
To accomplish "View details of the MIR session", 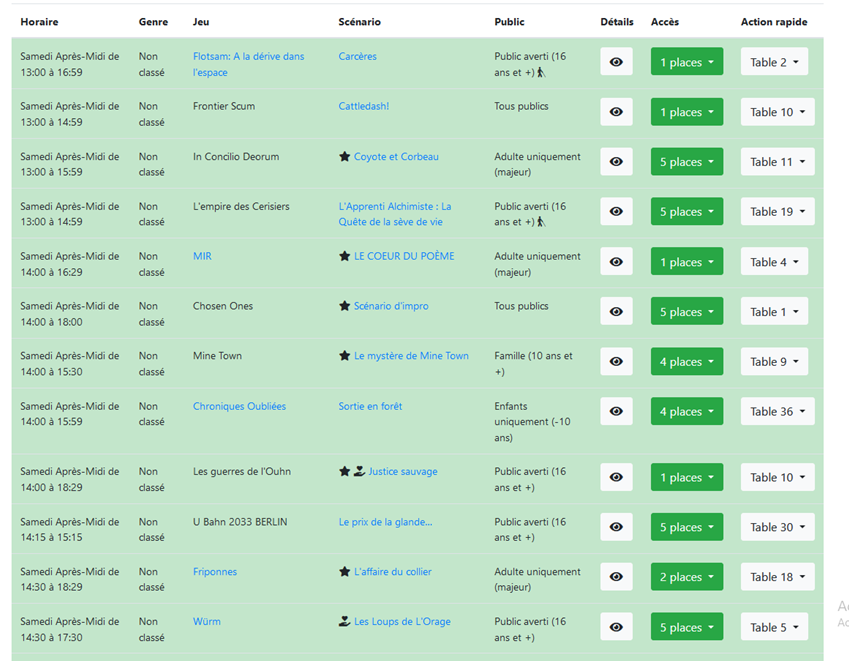I will point(616,262).
